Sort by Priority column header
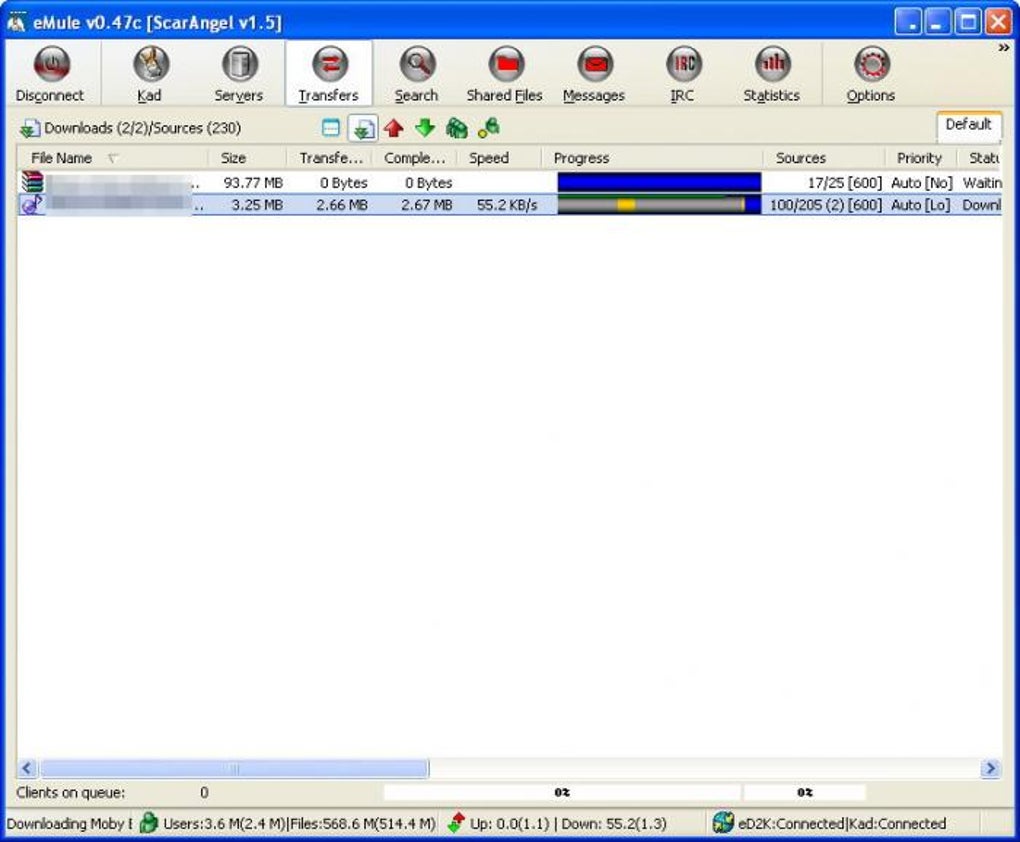This screenshot has width=1020, height=842. (920, 158)
